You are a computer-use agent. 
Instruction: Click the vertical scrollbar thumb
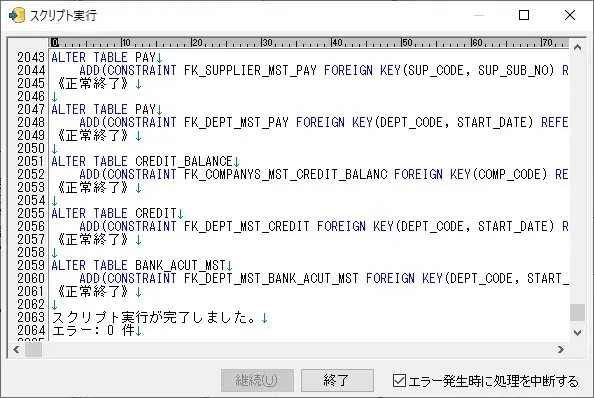point(577,312)
